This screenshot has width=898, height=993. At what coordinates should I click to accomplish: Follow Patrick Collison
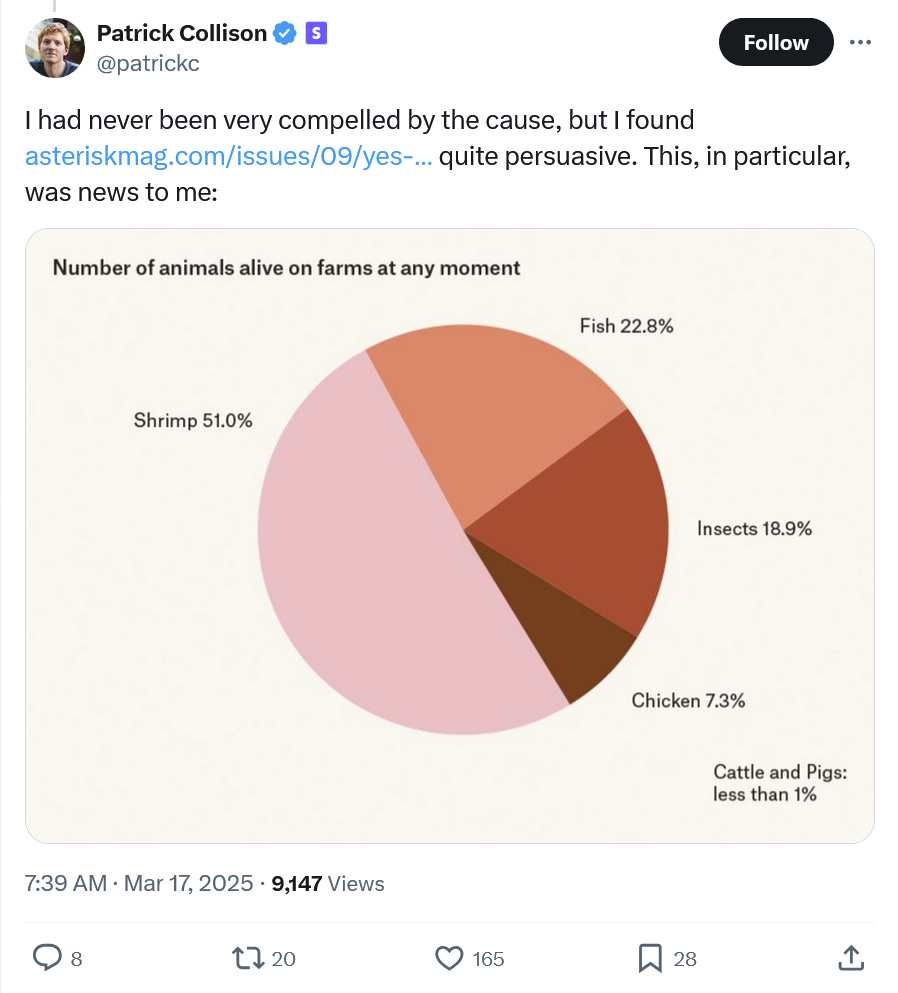pyautogui.click(x=776, y=42)
